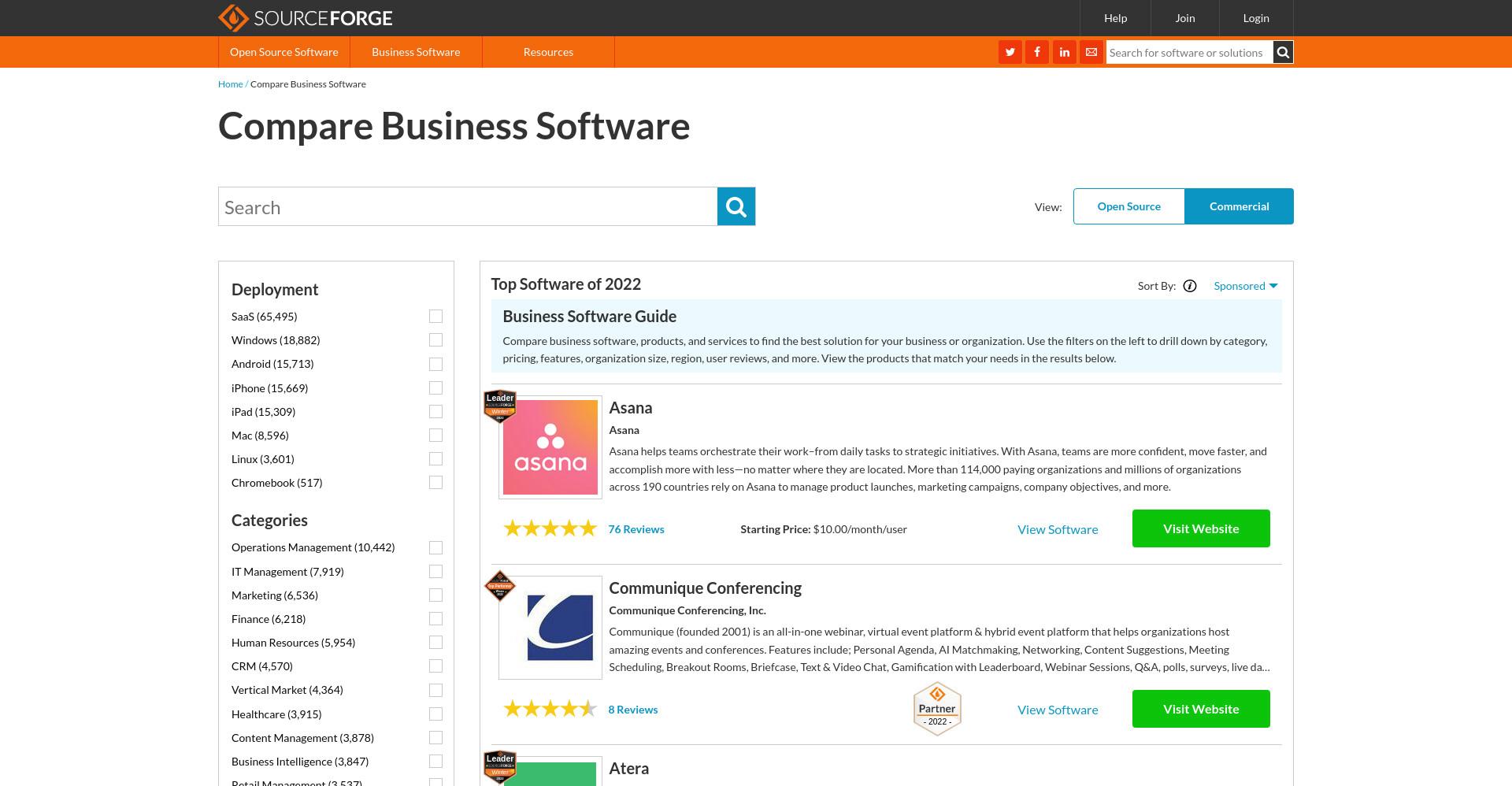
Task: Click the blue search magnifier button
Action: (x=736, y=206)
